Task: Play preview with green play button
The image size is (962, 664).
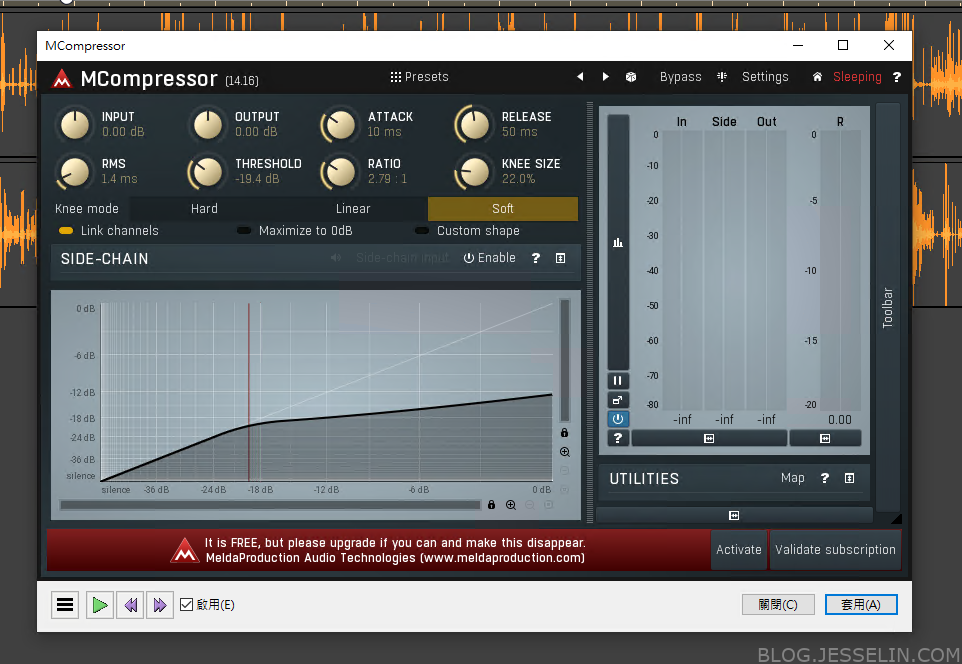Action: point(99,605)
